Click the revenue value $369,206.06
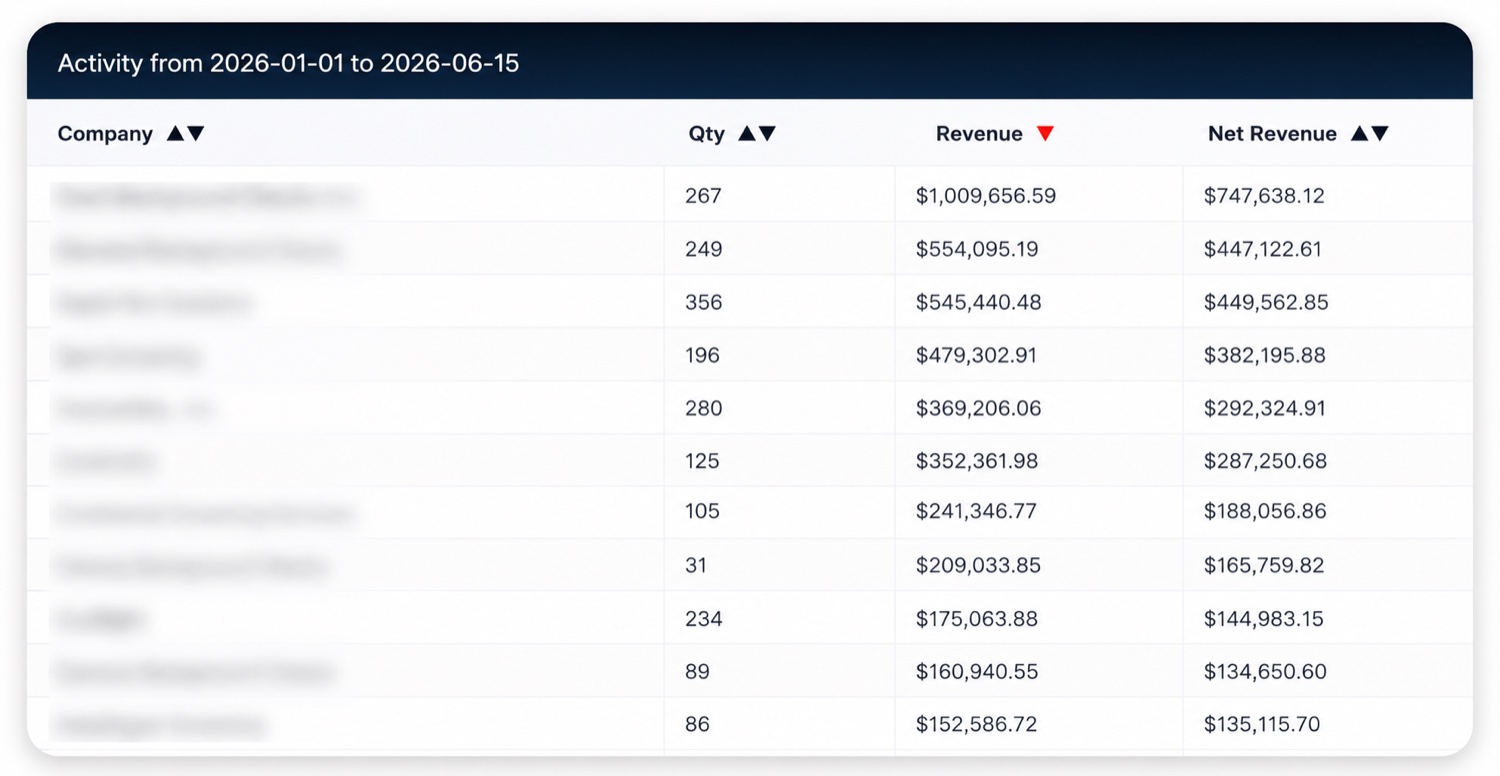The image size is (1500, 776). pyautogui.click(x=978, y=408)
